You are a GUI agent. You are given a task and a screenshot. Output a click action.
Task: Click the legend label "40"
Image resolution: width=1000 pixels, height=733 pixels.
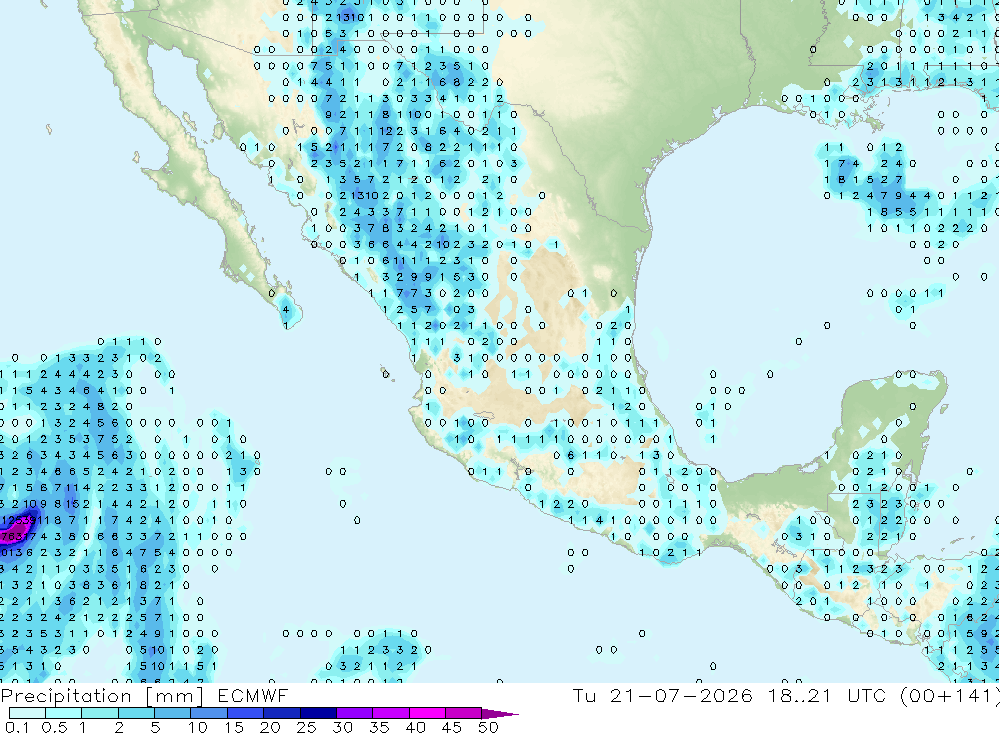[x=415, y=727]
